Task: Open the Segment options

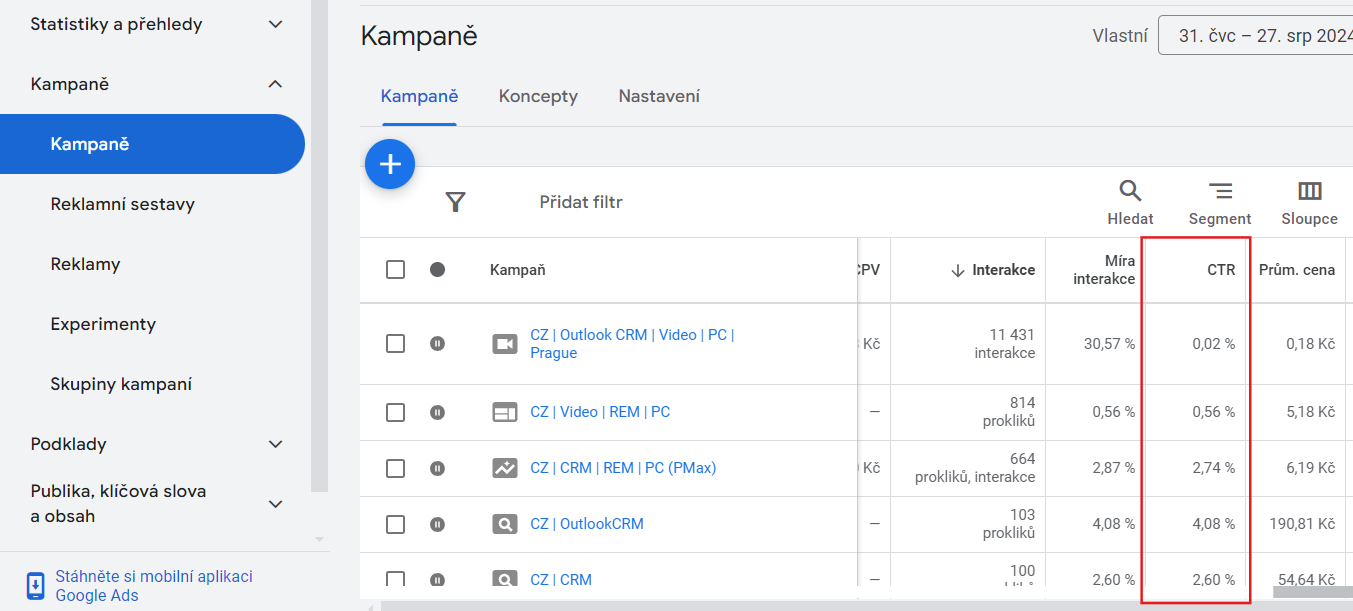Action: point(1220,203)
